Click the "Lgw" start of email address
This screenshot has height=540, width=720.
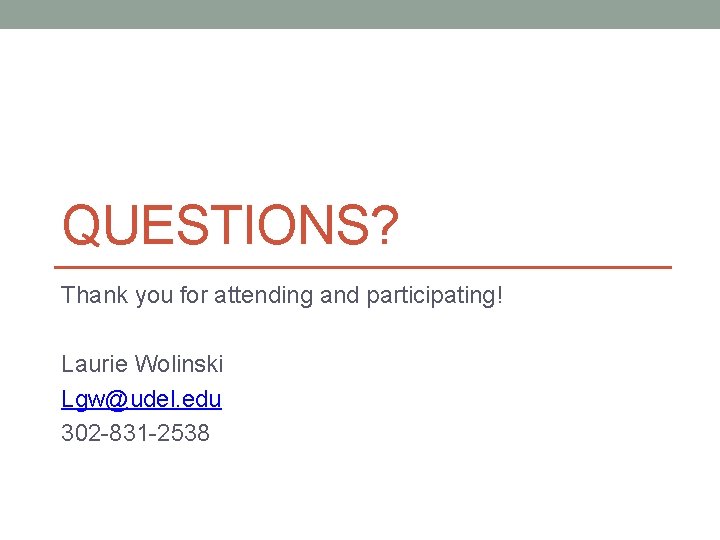[79, 399]
